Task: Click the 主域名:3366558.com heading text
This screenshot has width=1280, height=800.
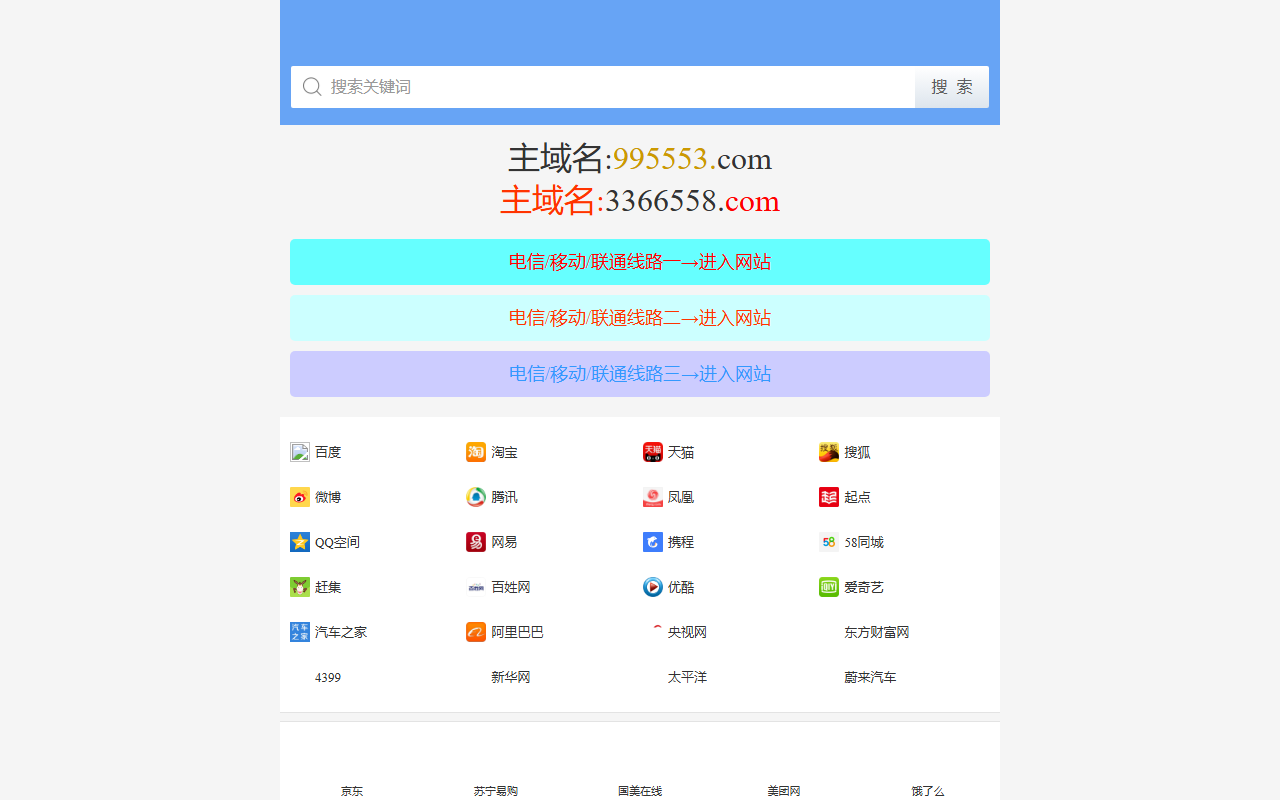Action: 640,201
